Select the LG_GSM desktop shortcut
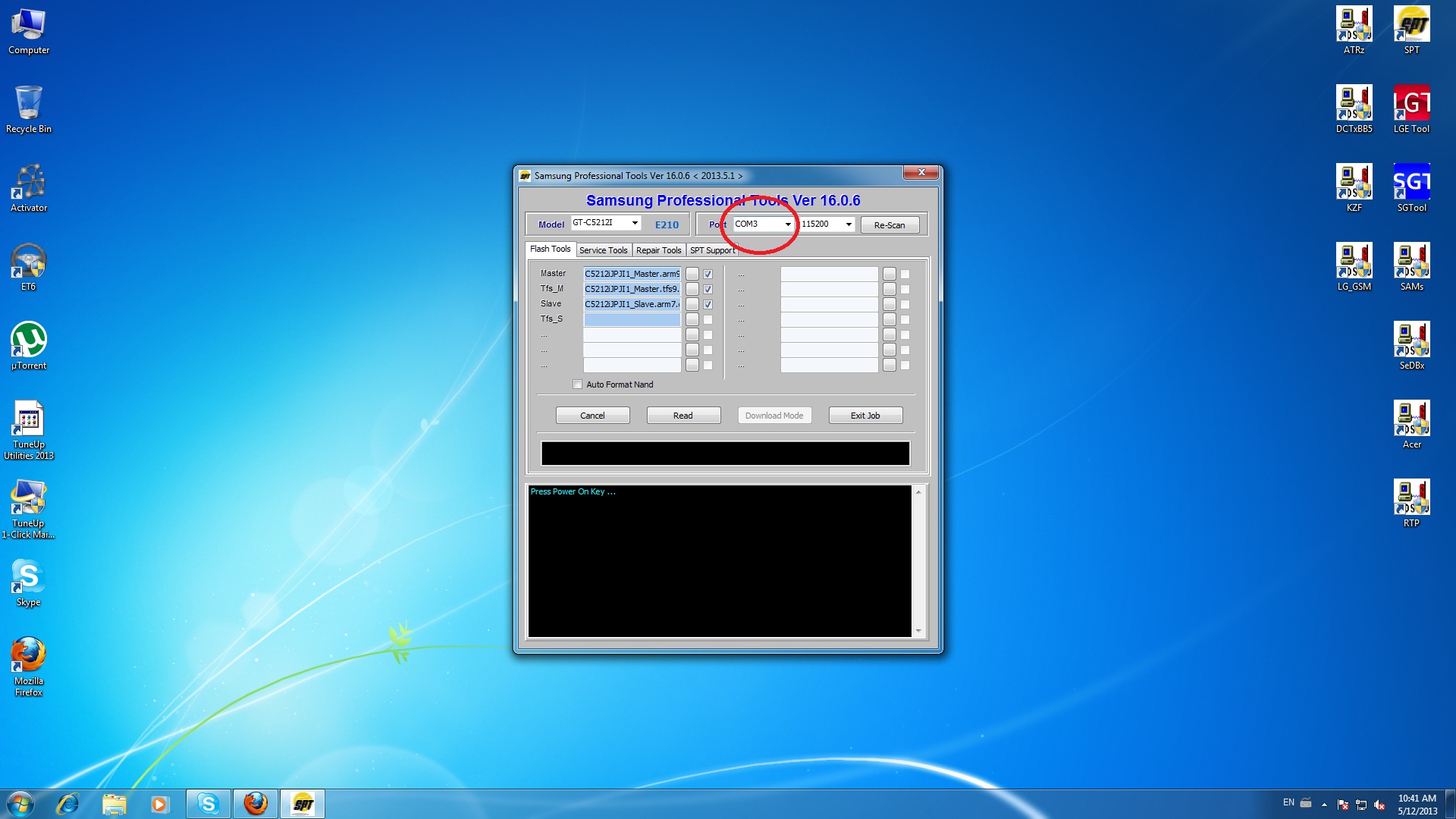 [1354, 268]
